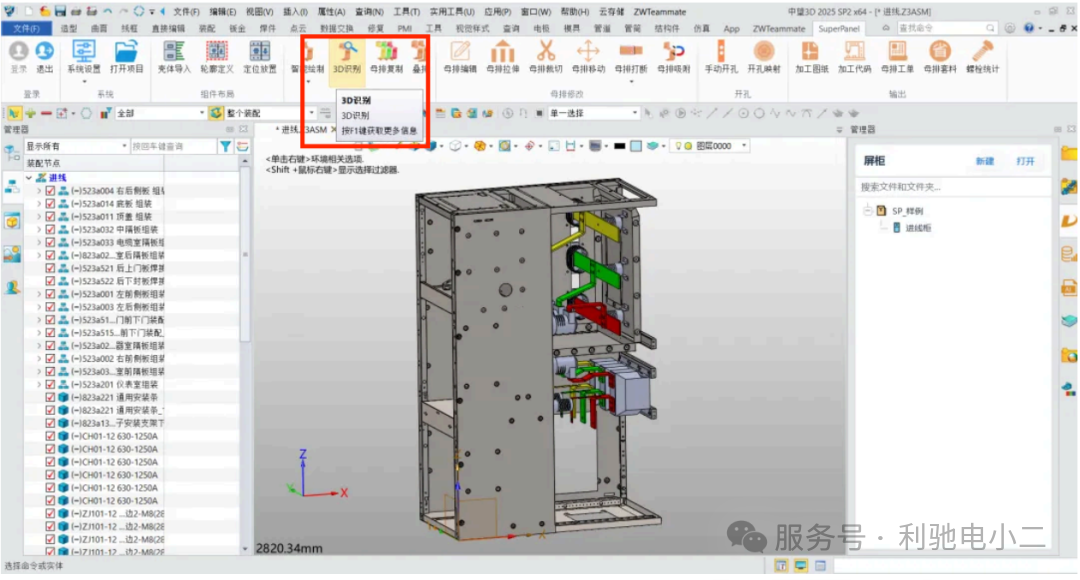The image size is (1080, 580).
Task: Open the 单一选择 selection mode dropdown
Action: [593, 113]
